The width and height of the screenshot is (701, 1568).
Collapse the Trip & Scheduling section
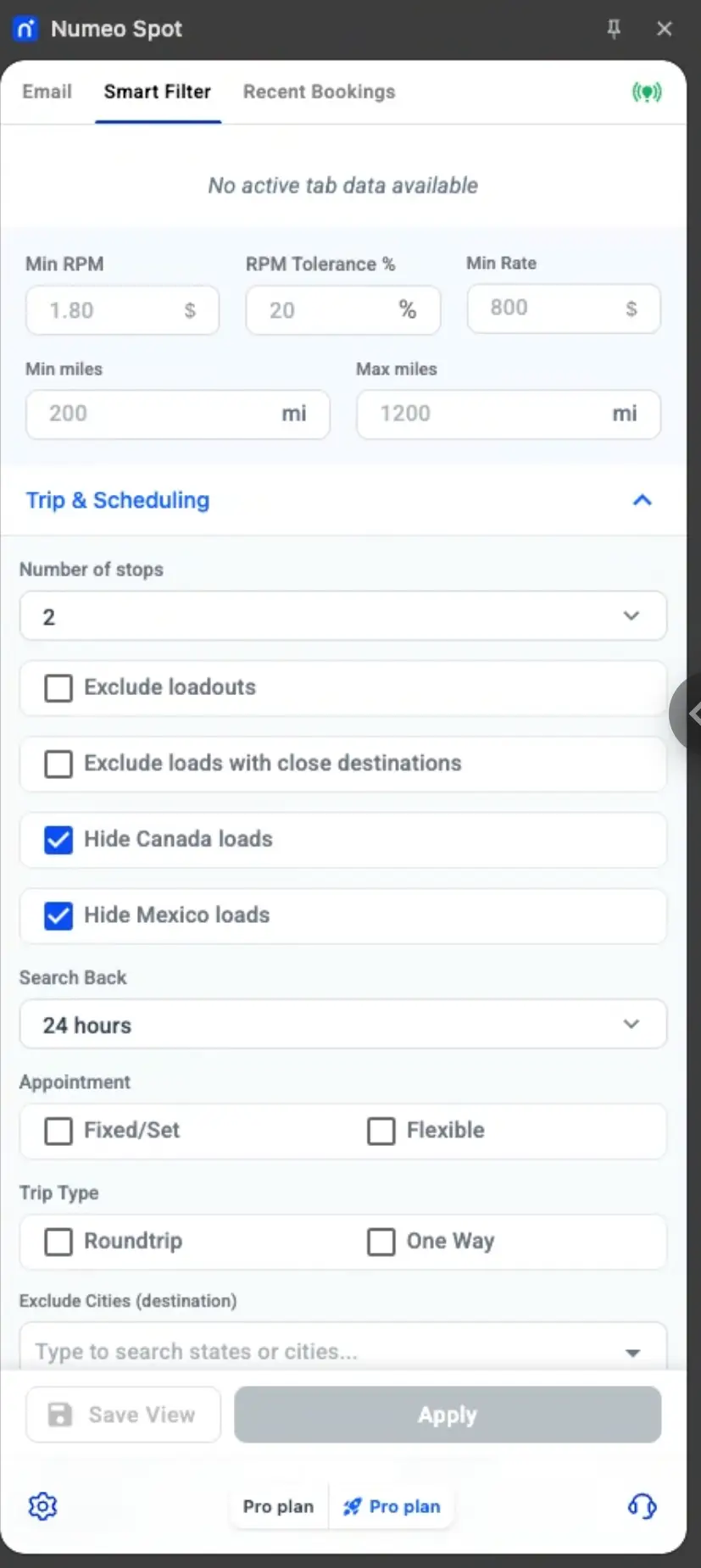(642, 500)
